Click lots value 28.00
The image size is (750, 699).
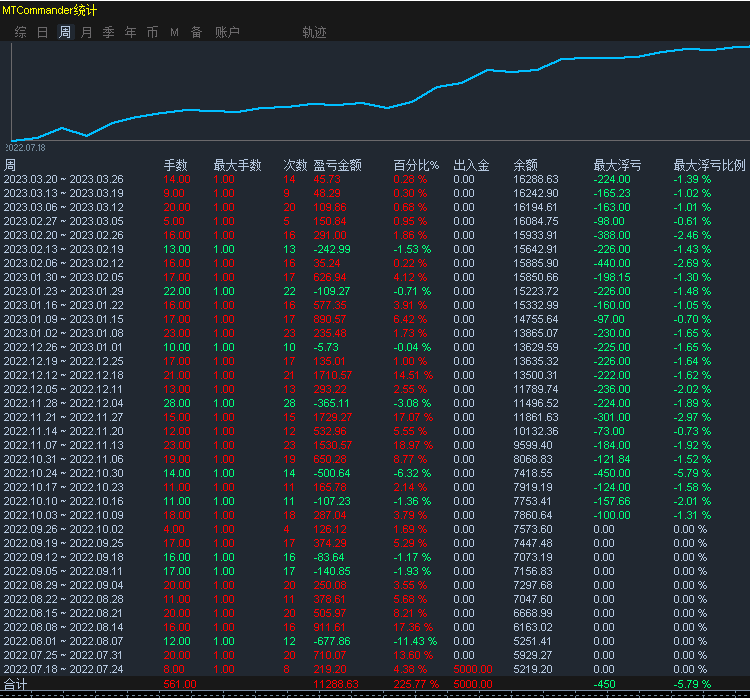(x=177, y=403)
